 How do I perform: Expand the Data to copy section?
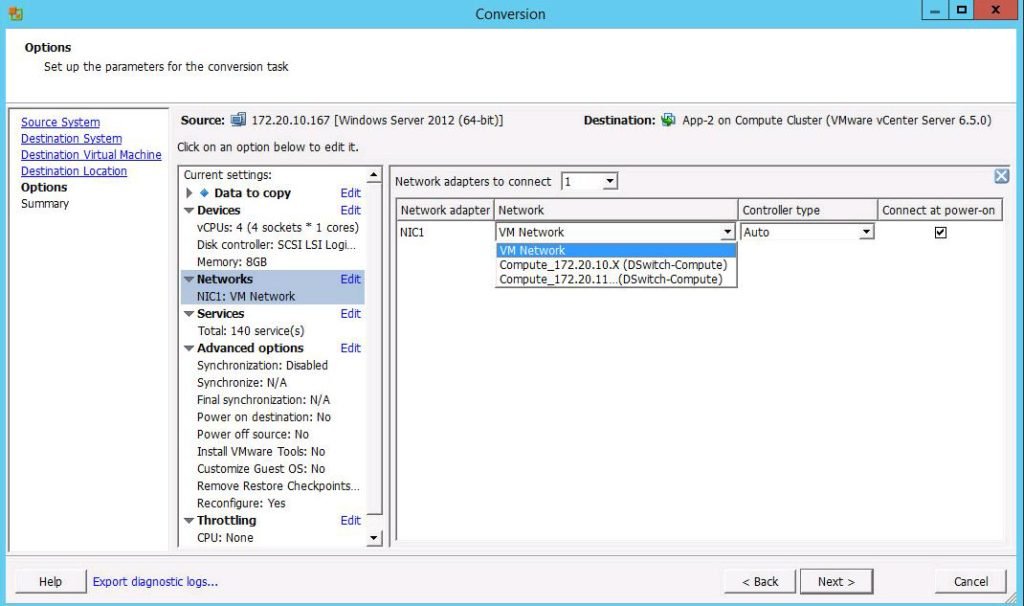coord(189,193)
